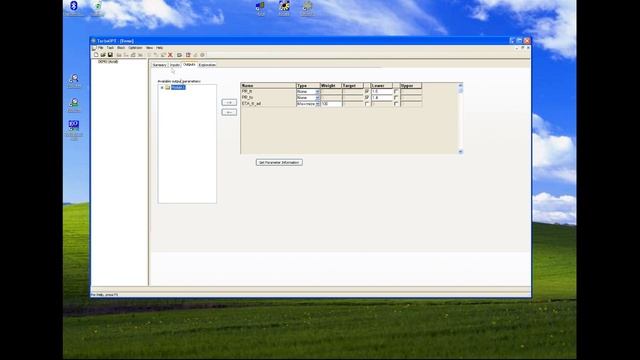This screenshot has width=640, height=360.
Task: Enable the Lower bound checkbox for ETA_tt_ad
Action: [x=367, y=104]
